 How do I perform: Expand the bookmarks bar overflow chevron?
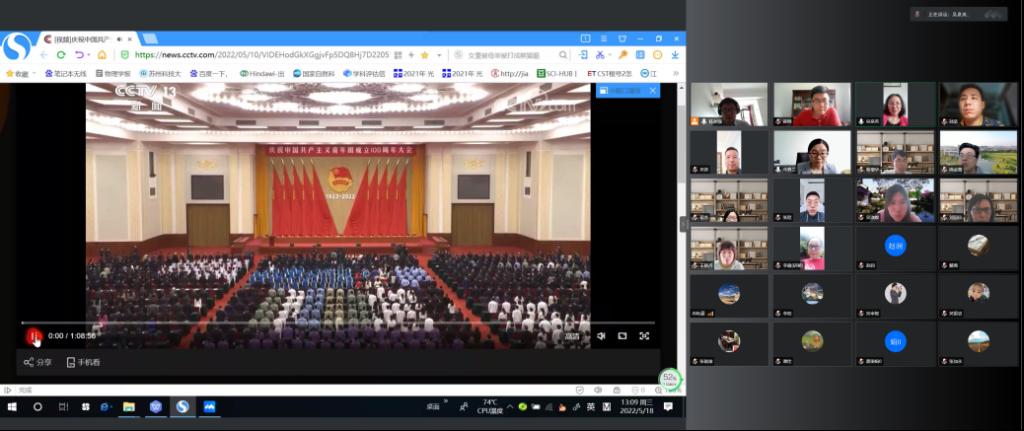point(675,74)
